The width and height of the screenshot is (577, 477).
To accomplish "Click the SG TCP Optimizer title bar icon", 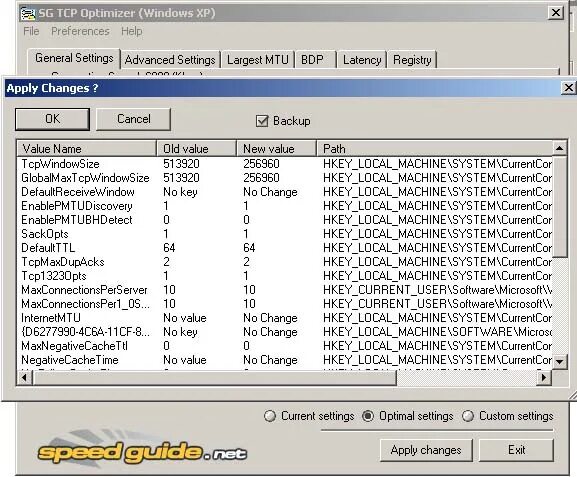I will (28, 14).
